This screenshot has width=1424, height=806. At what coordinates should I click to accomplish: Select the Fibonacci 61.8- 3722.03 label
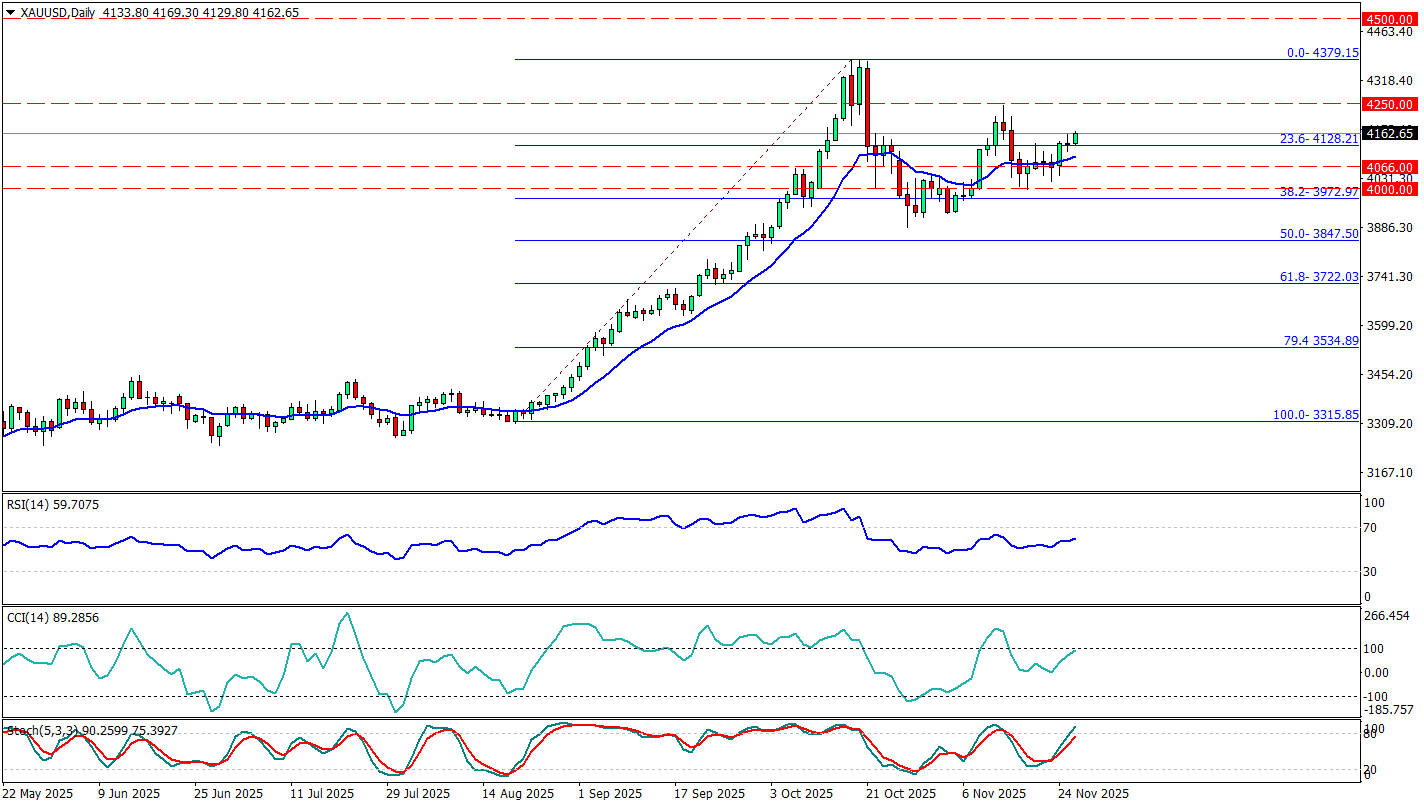(x=1319, y=276)
